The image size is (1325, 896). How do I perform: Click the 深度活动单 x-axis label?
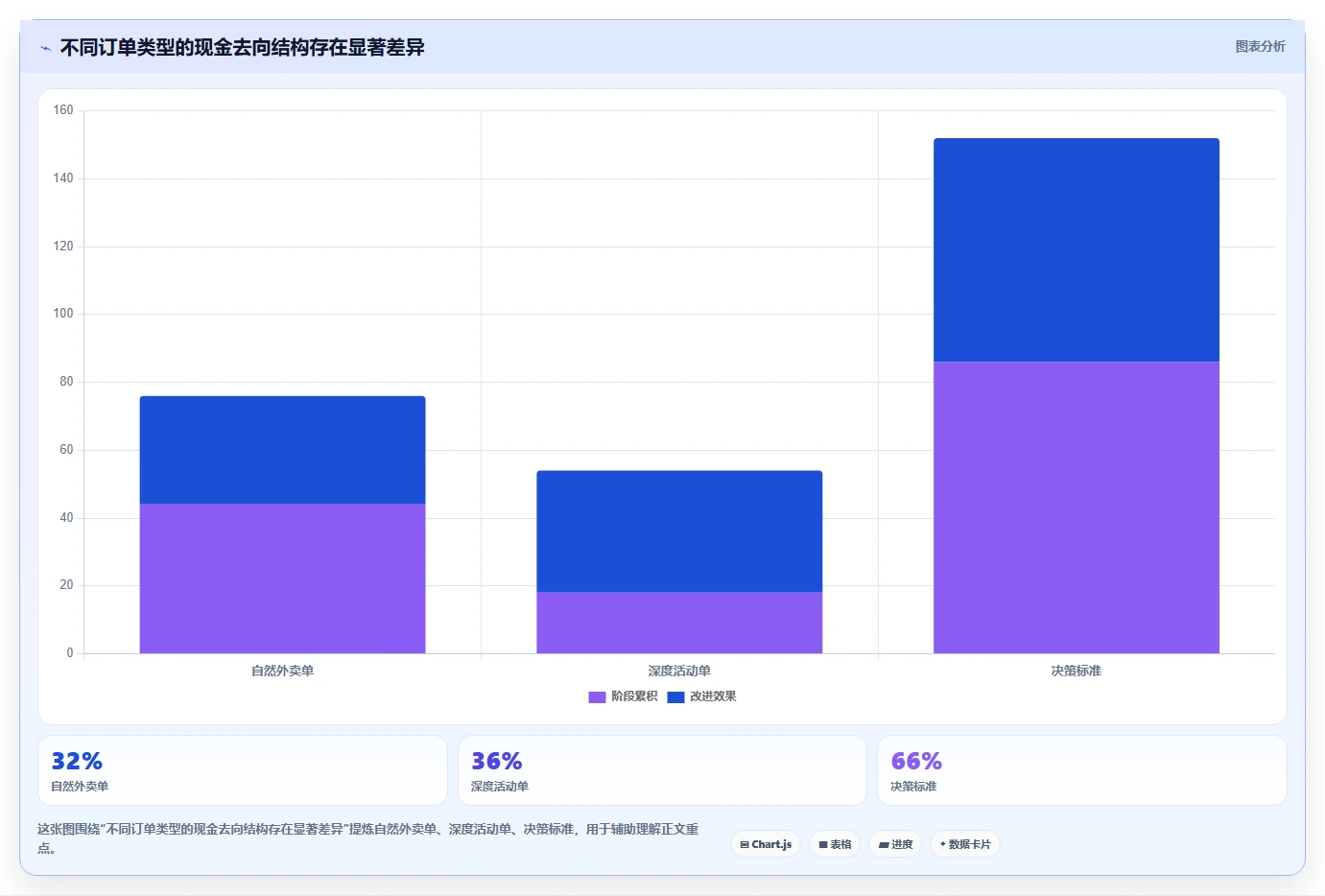[679, 671]
